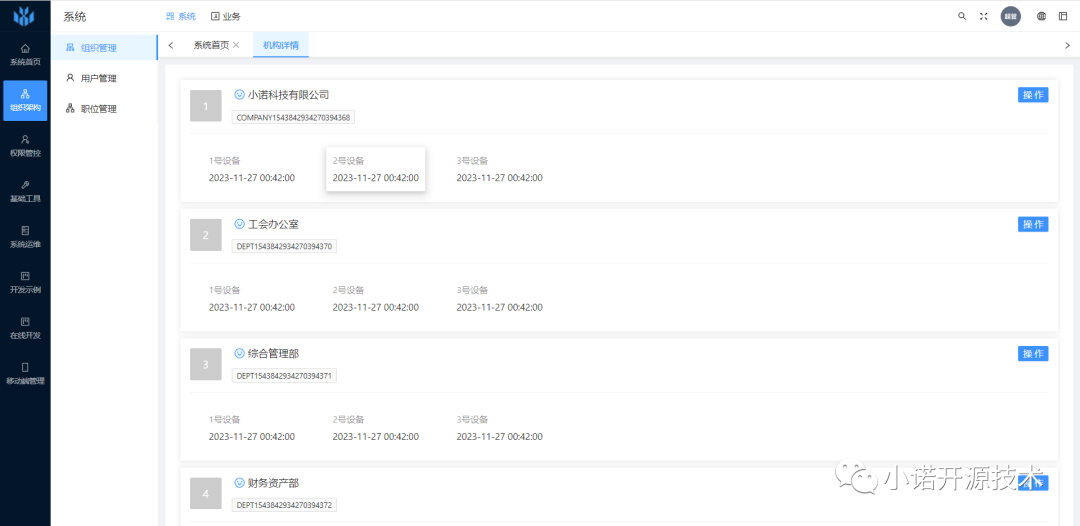The height and width of the screenshot is (526, 1080).
Task: Select 3号设备 in 综合管理部 card
Action: click(x=499, y=428)
